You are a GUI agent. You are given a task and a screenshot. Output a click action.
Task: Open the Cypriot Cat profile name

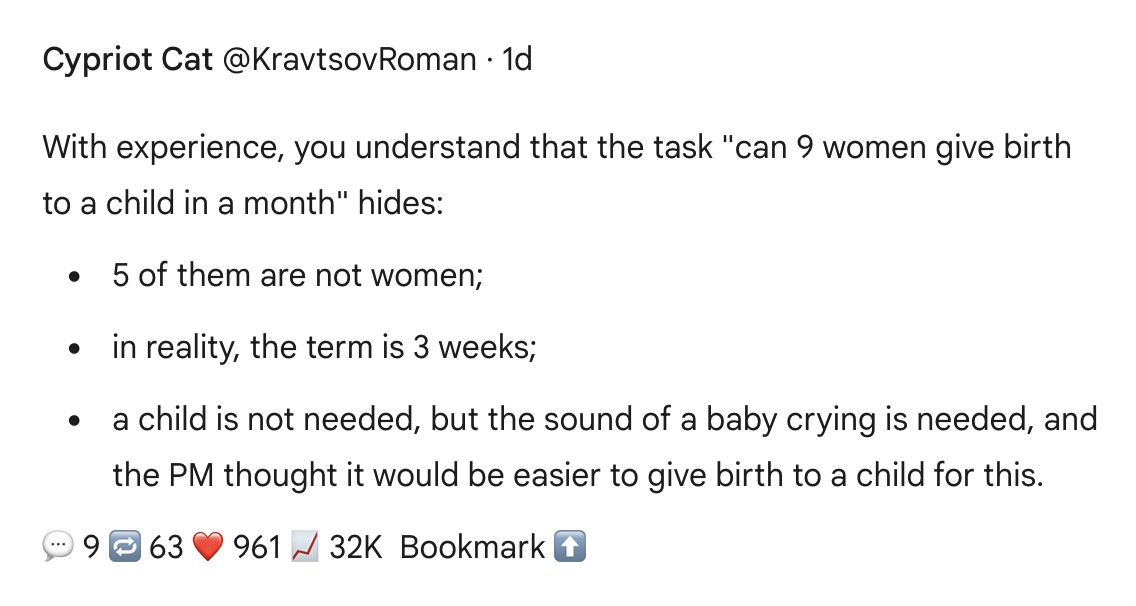point(126,59)
